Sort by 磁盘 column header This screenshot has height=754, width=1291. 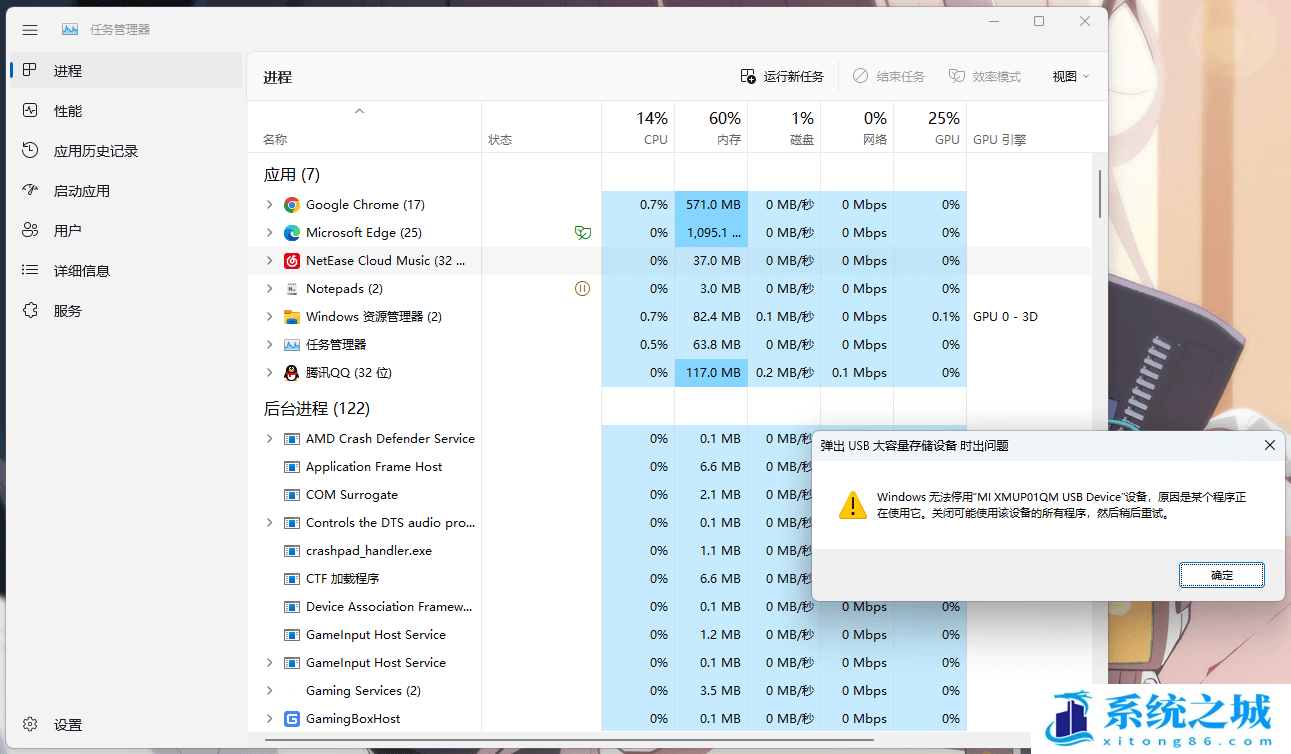[784, 127]
